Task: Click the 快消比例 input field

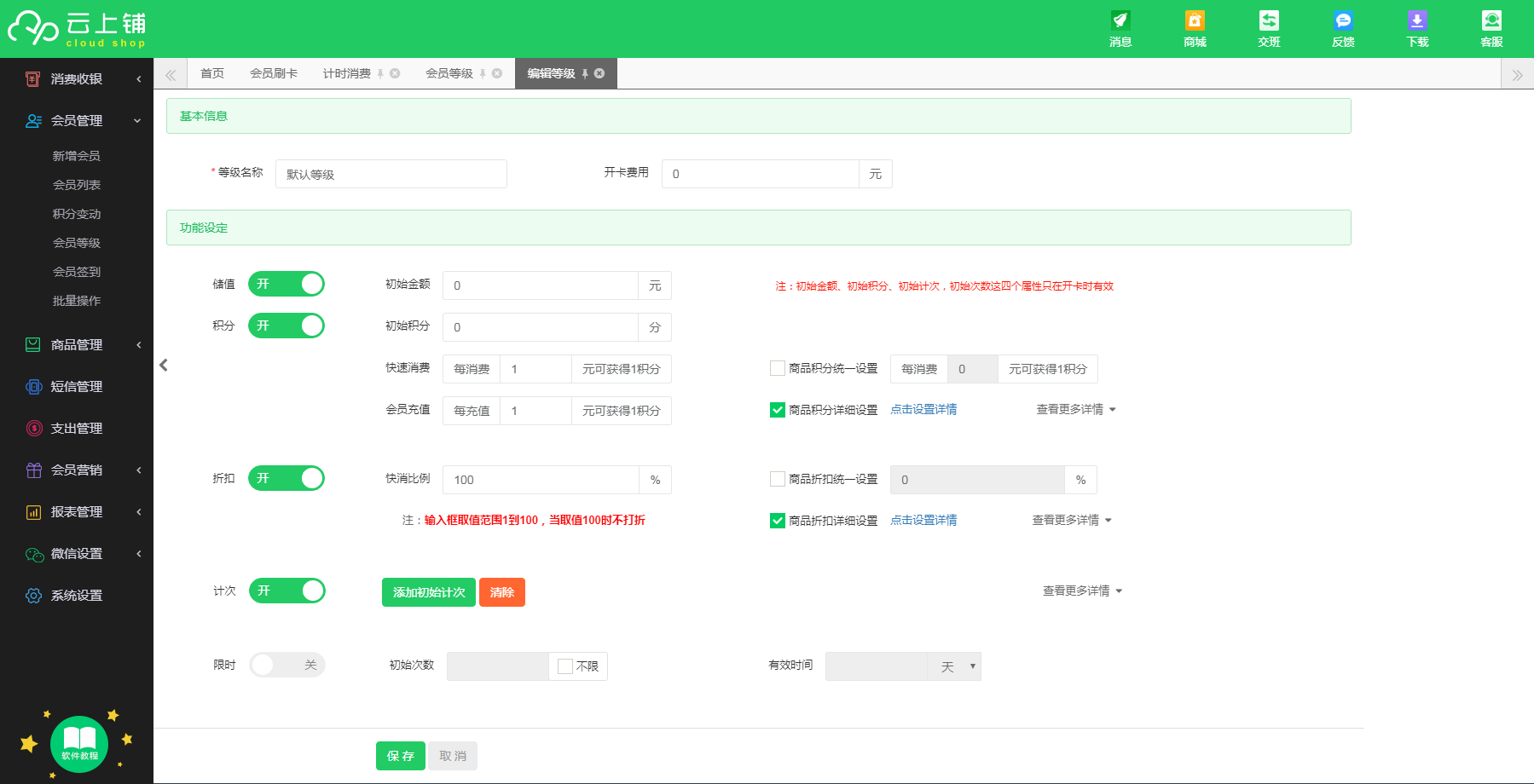Action: 541,480
